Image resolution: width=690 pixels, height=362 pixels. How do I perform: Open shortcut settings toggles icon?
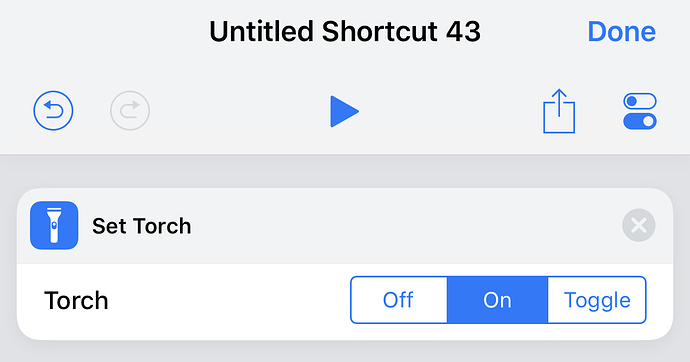coord(640,111)
